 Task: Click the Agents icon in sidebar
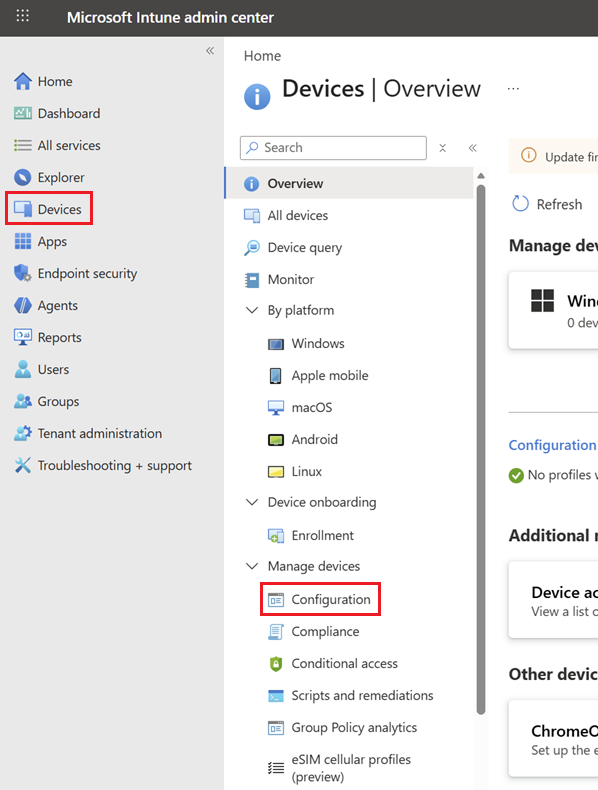pos(23,305)
